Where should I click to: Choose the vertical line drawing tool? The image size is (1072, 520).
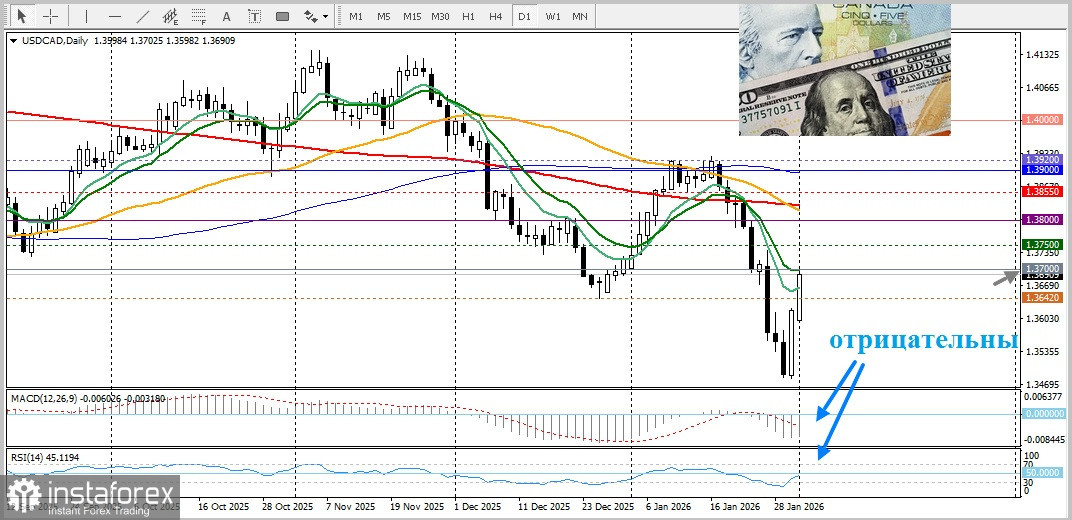pos(85,16)
